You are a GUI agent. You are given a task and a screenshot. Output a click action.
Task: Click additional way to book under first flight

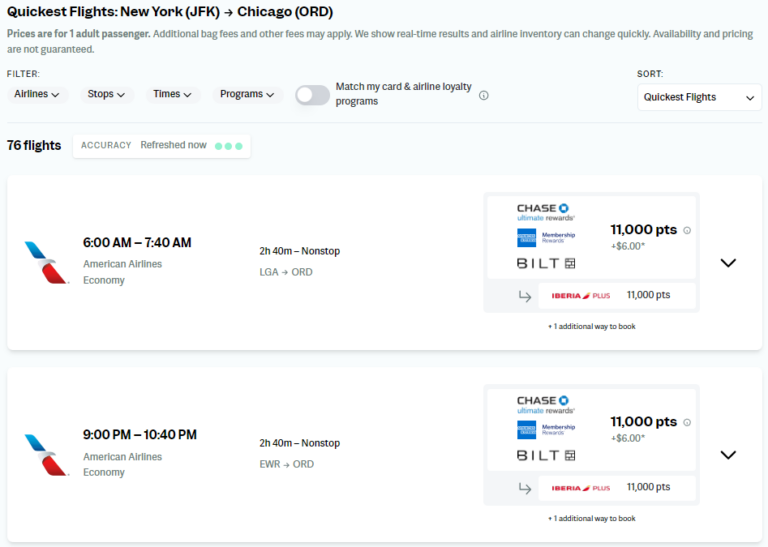[x=592, y=327]
